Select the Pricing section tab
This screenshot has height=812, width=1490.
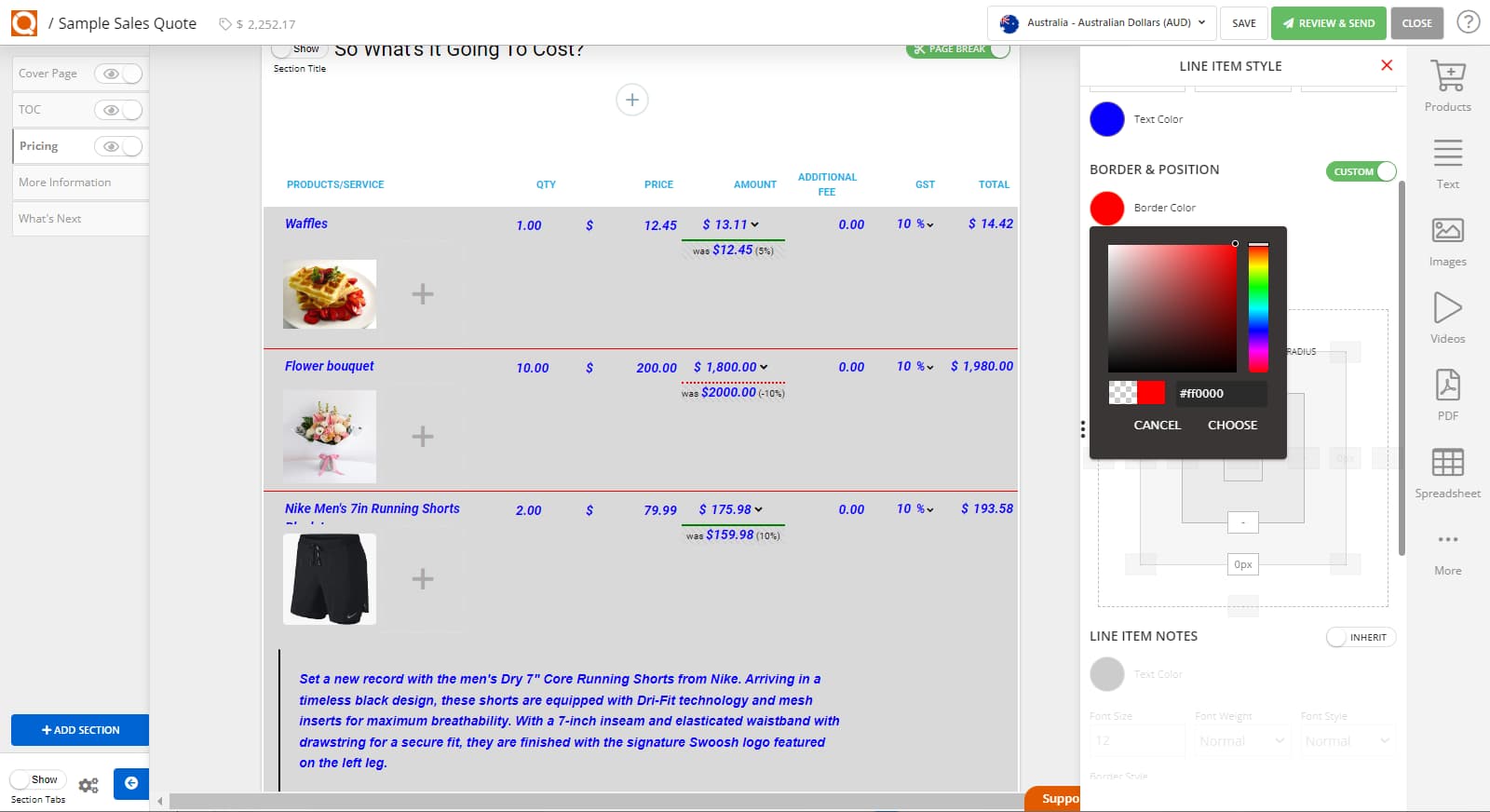tap(39, 146)
